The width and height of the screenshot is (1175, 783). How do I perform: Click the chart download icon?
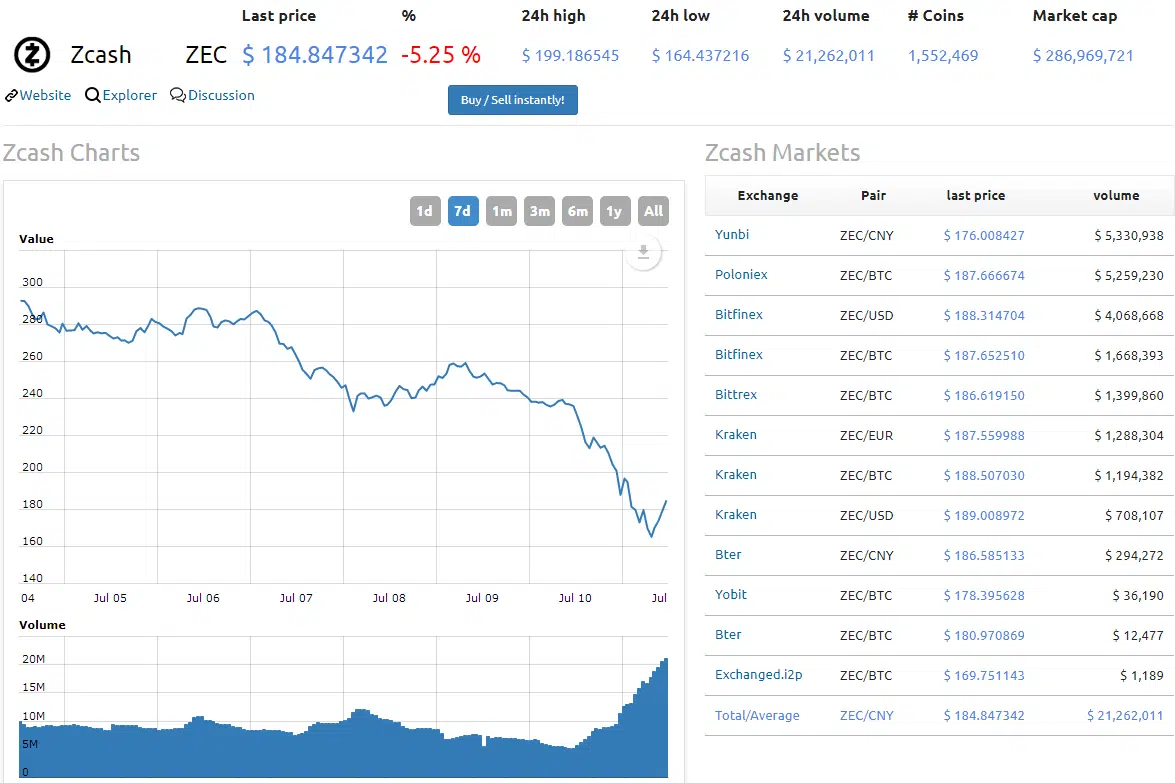click(x=643, y=253)
